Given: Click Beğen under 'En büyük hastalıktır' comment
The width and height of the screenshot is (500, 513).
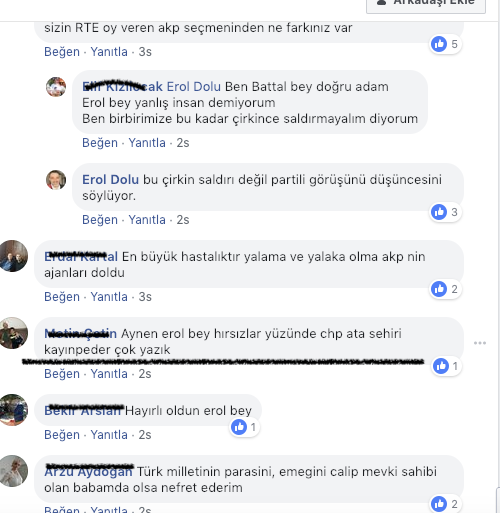Looking at the screenshot, I should (62, 297).
